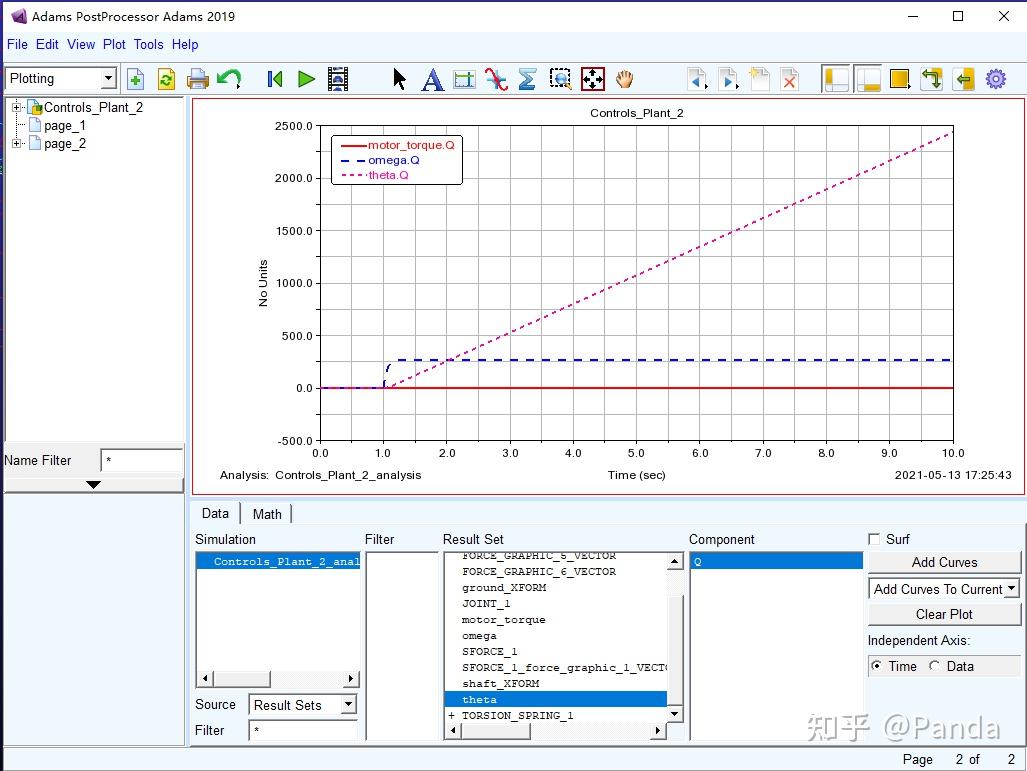This screenshot has height=771, width=1027.
Task: Click the Add Curves button
Action: [944, 562]
